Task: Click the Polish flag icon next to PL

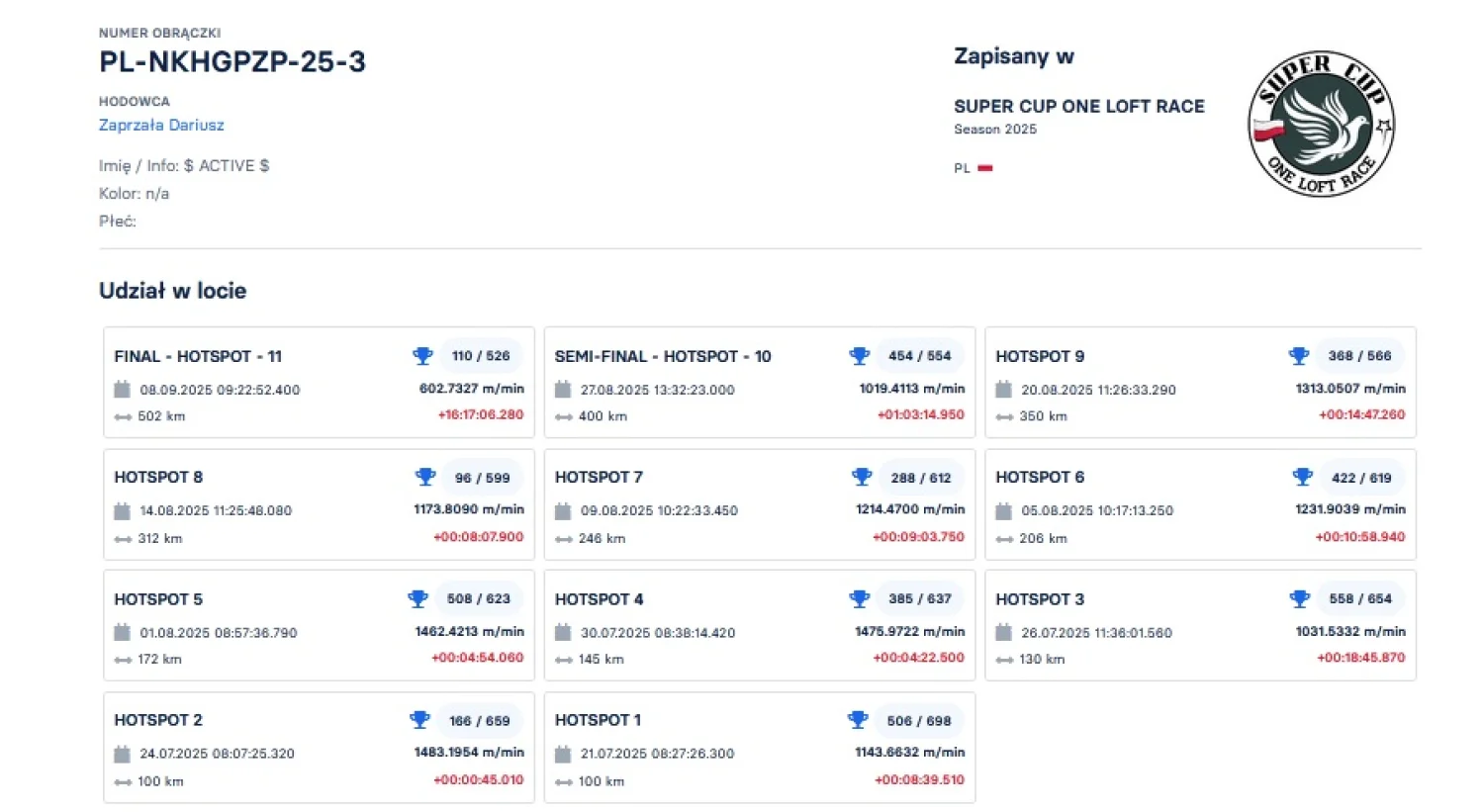Action: pos(985,168)
